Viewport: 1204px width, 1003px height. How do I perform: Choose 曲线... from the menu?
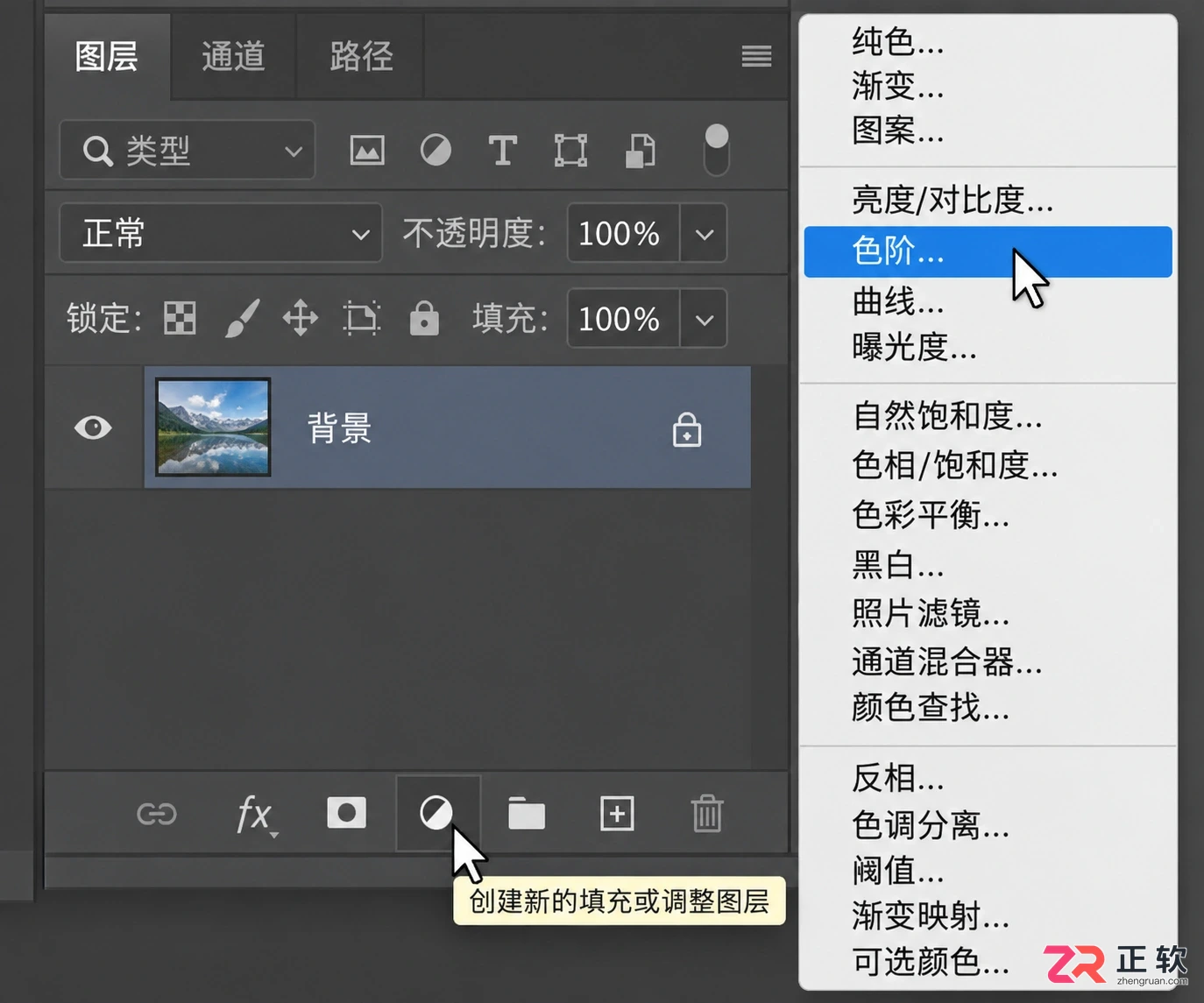[x=988, y=301]
